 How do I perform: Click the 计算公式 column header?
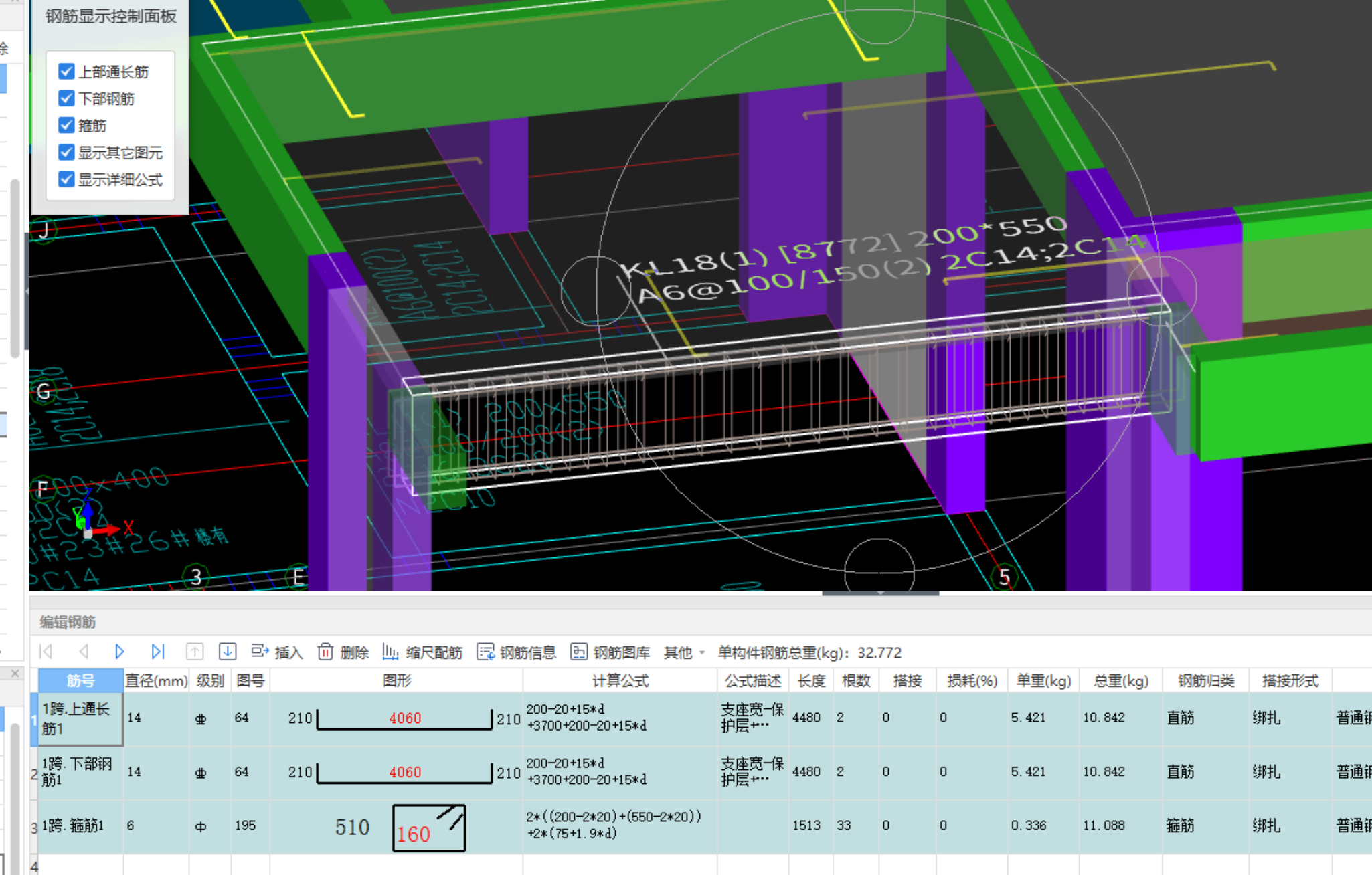tap(620, 680)
